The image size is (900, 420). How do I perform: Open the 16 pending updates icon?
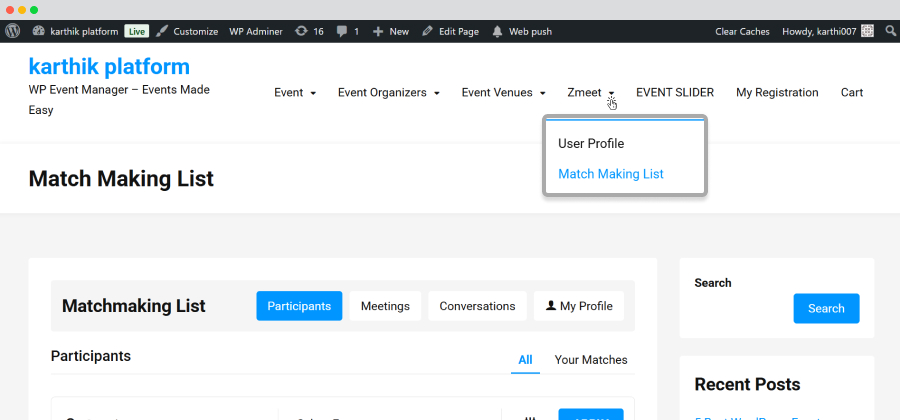(x=301, y=32)
